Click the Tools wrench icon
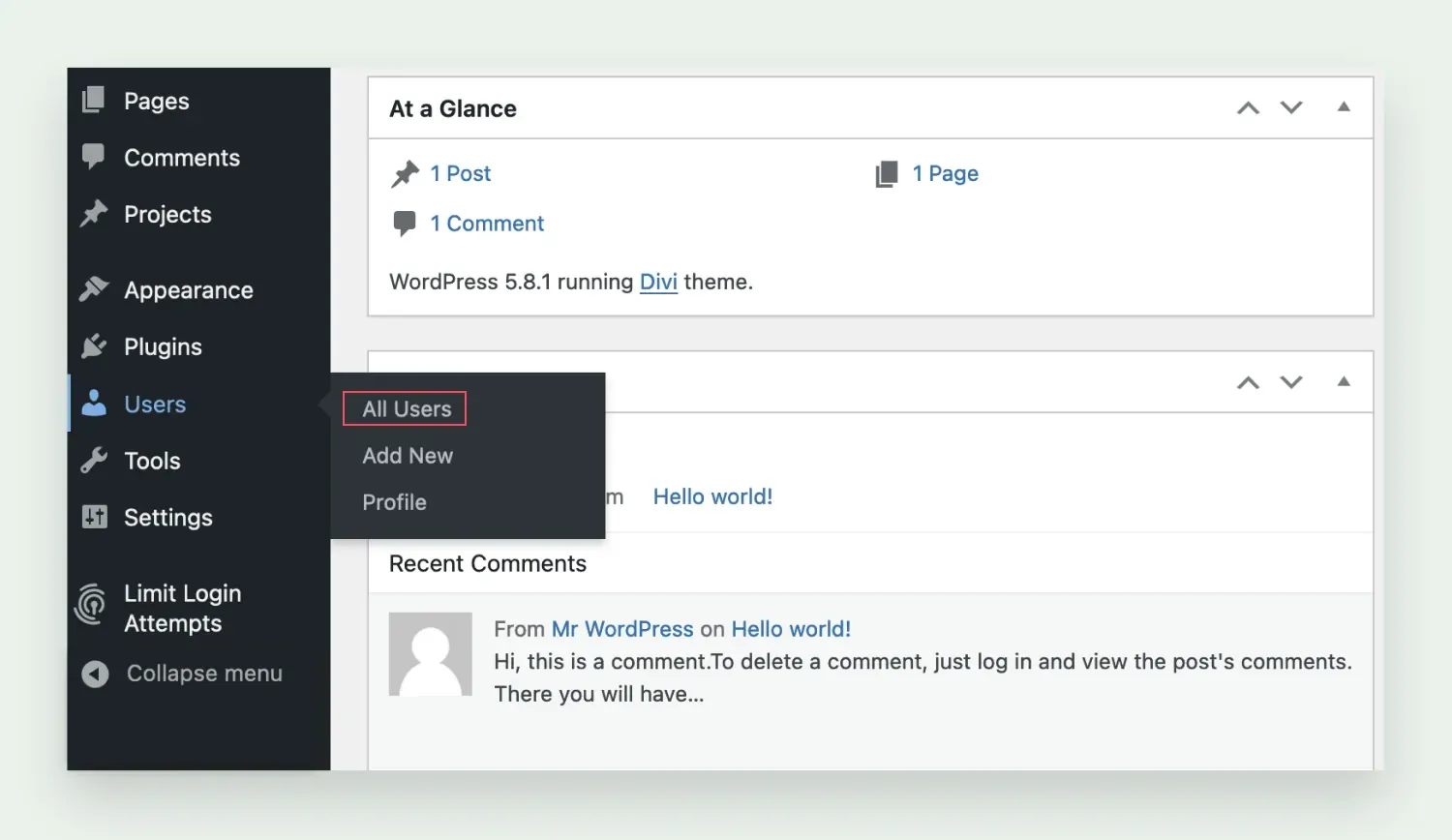The height and width of the screenshot is (840, 1452). tap(94, 461)
